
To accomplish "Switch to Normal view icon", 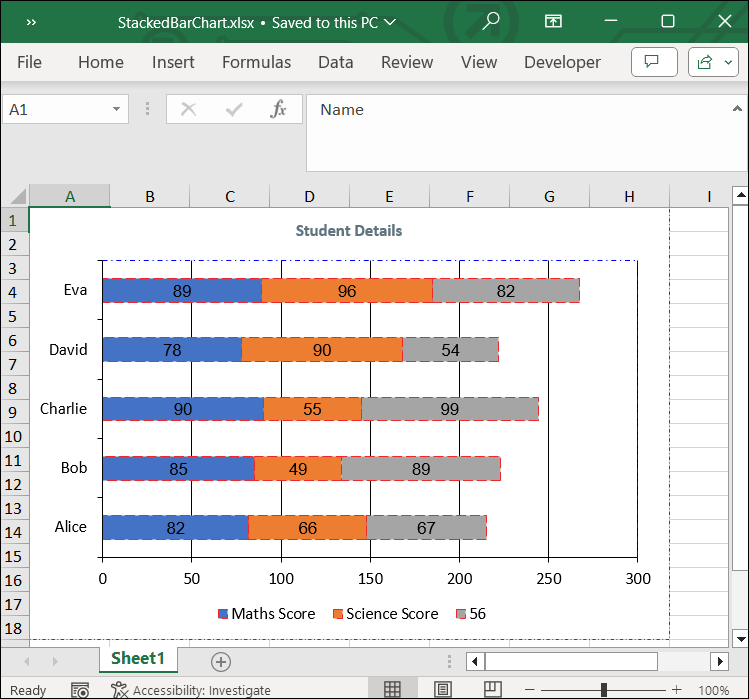I will (392, 689).
